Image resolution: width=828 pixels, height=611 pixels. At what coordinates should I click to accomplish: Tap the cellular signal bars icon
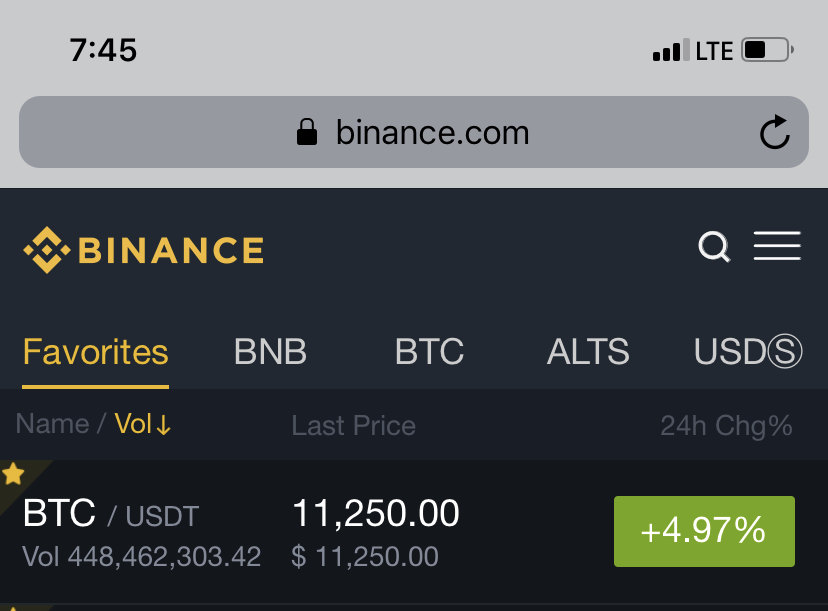point(671,50)
